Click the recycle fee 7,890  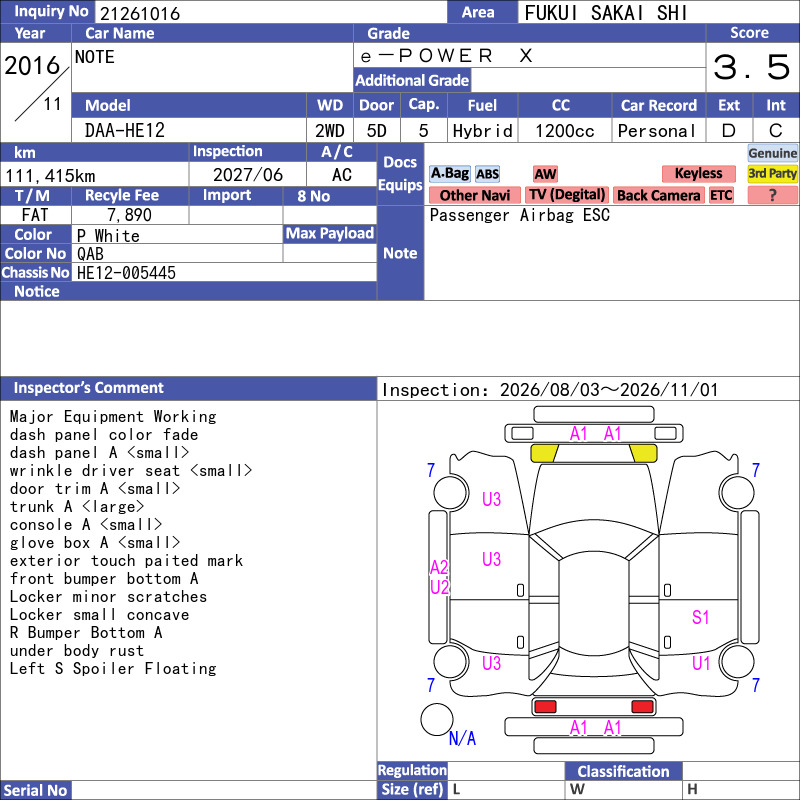coord(129,215)
